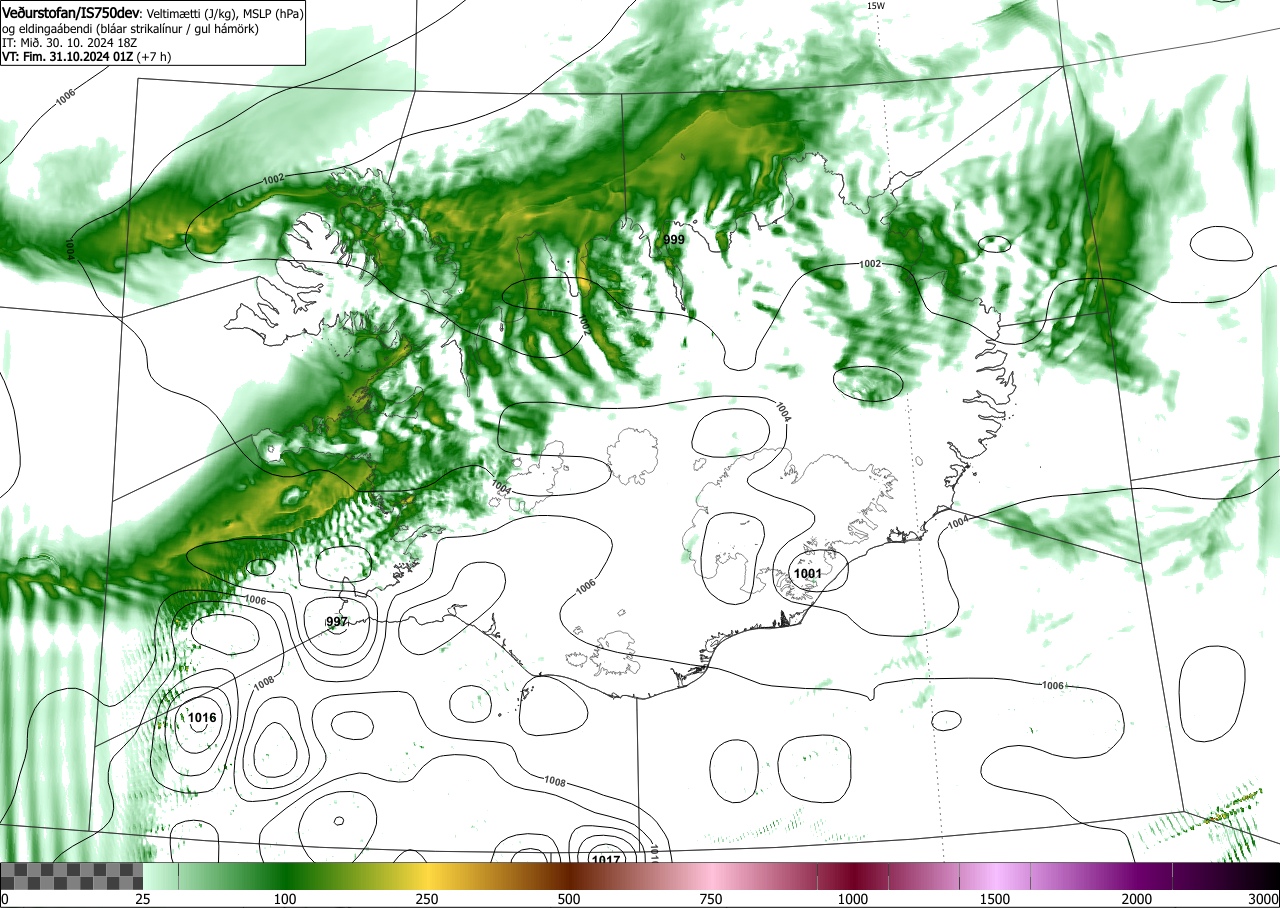Click the "og eldingaábendi (bláar strikalínur / gul hámörk)" line
Viewport: 1280px width, 908px height.
130,28
